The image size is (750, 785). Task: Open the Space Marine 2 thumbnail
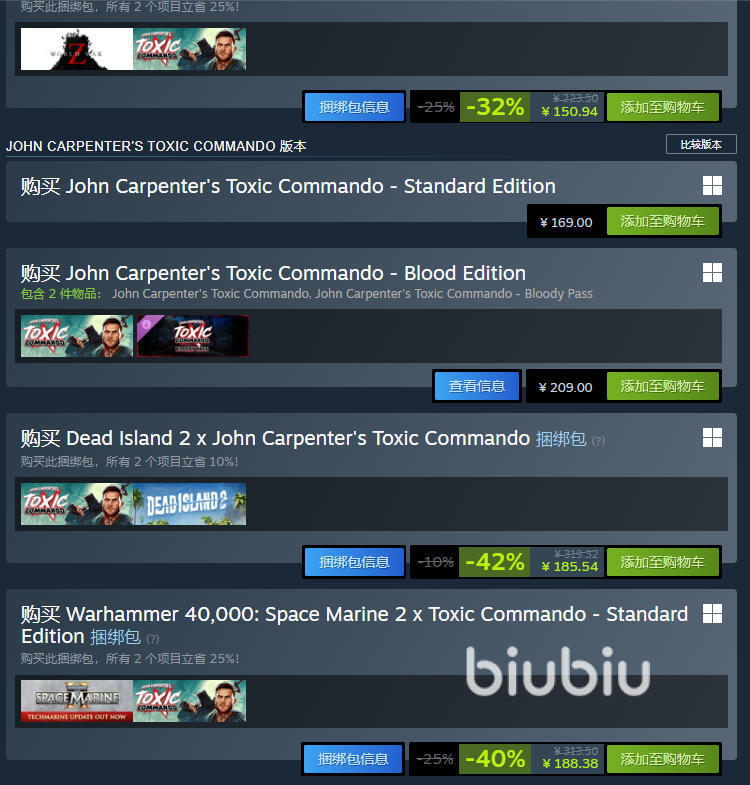click(x=77, y=701)
